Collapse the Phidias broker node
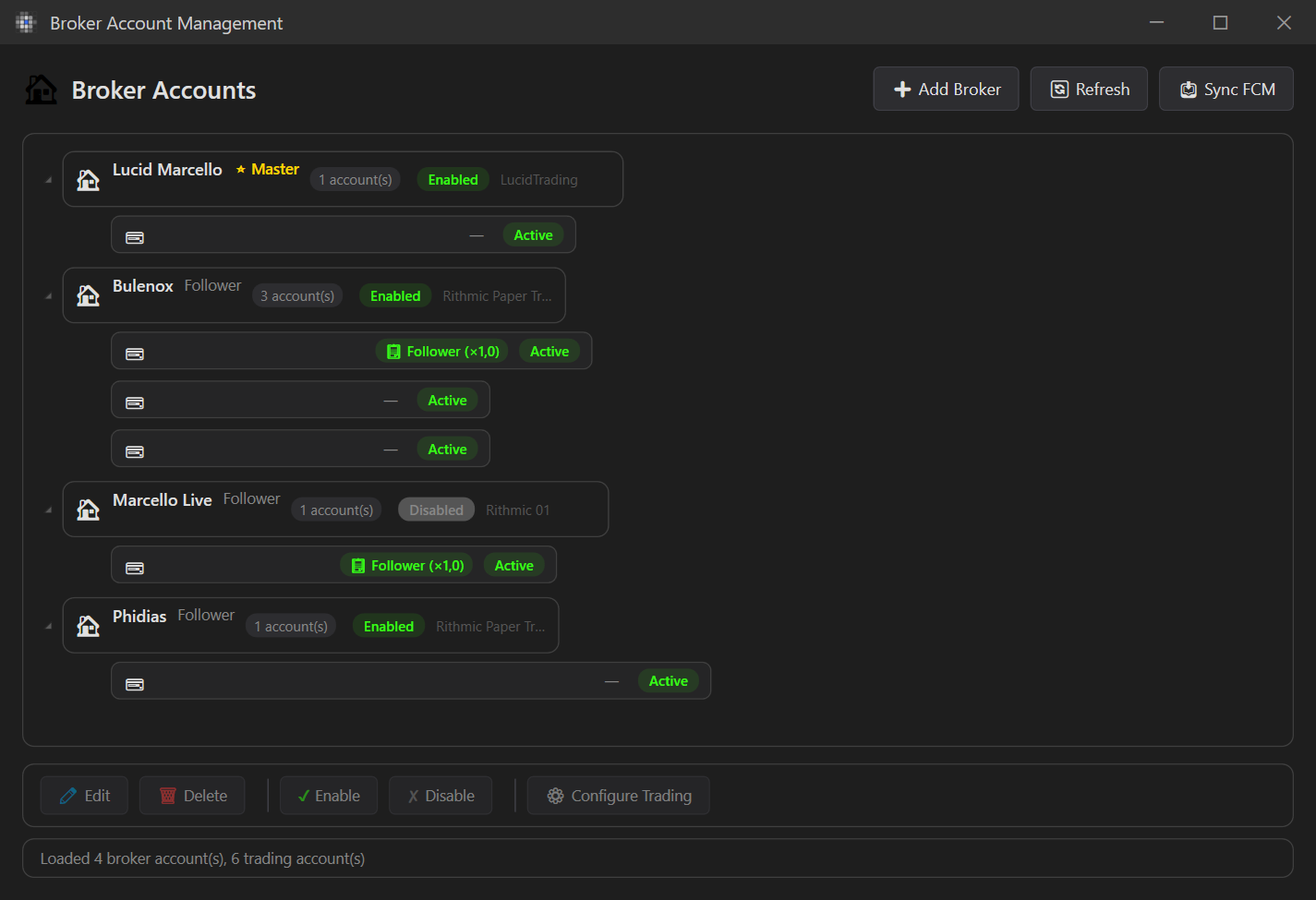1316x900 pixels. pyautogui.click(x=48, y=627)
